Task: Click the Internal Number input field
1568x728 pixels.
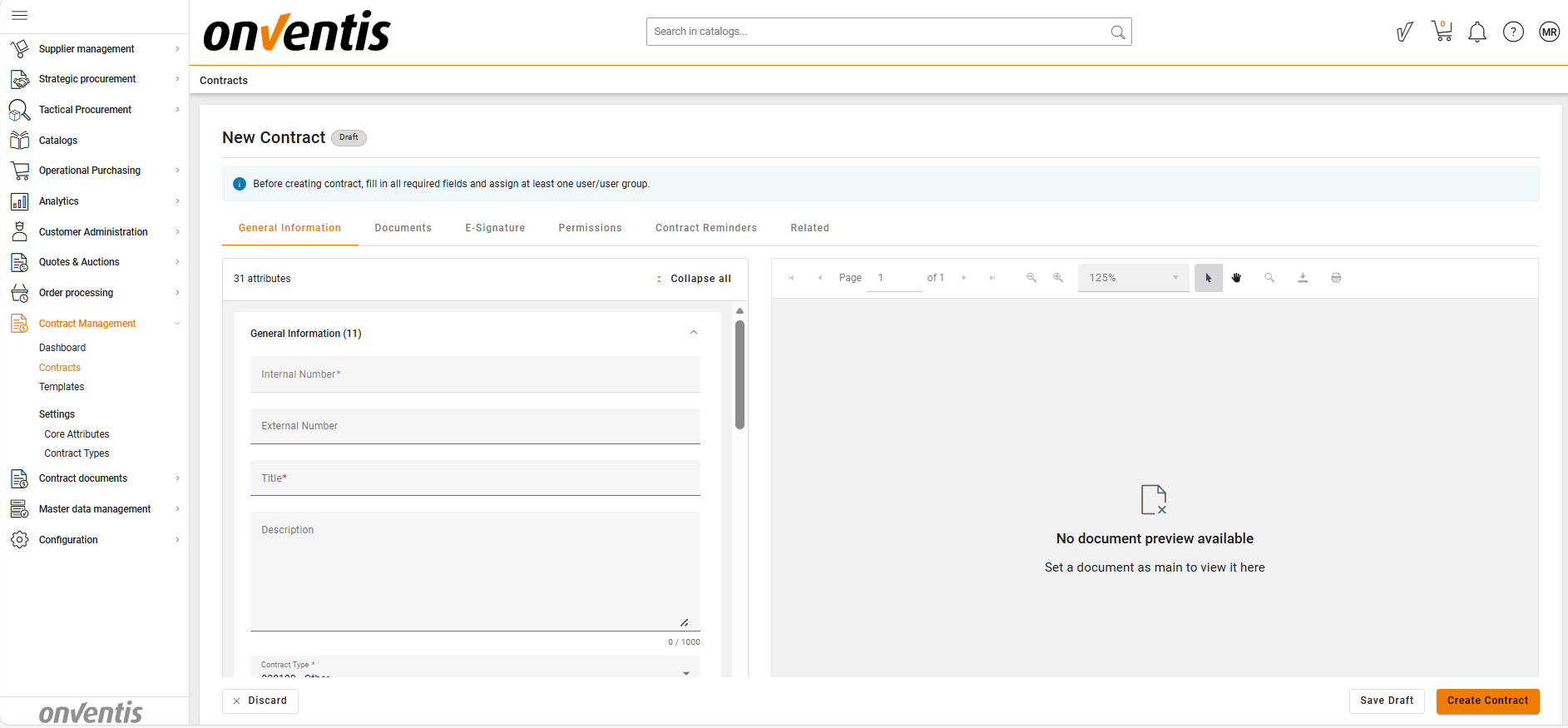Action: [475, 374]
